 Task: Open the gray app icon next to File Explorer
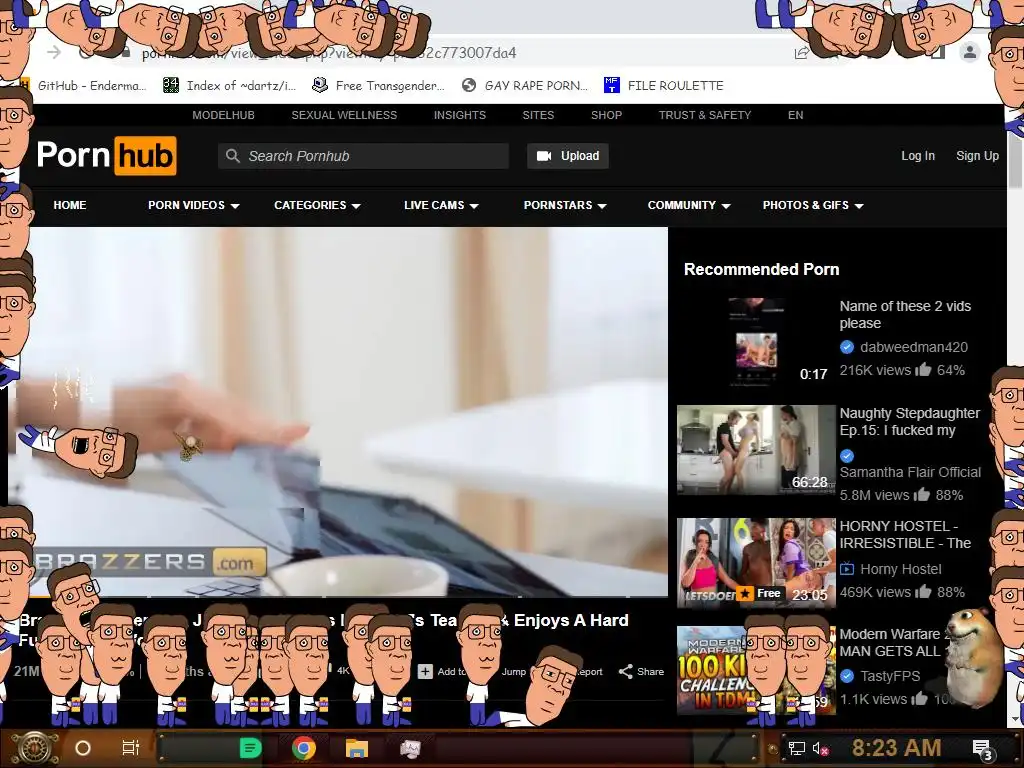coord(410,748)
